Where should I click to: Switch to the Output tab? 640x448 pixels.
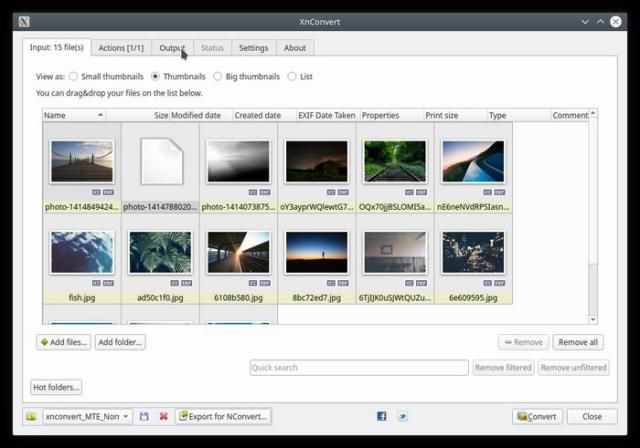coord(172,47)
